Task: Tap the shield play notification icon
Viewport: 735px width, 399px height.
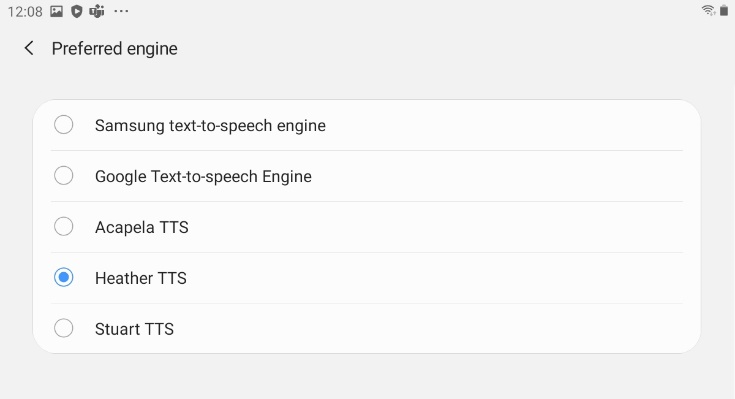Action: point(76,11)
